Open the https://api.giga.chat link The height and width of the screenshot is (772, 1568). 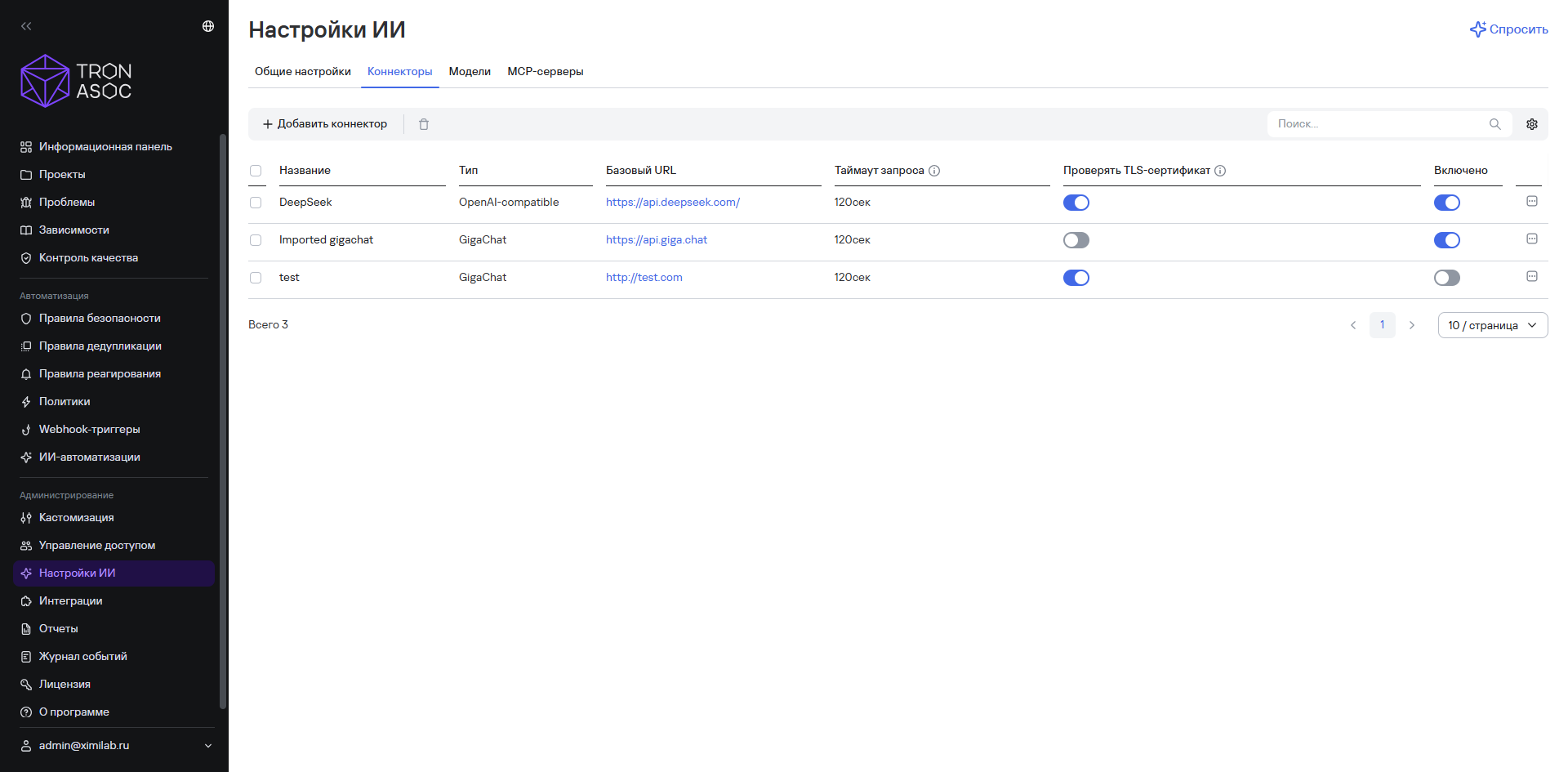pos(657,240)
